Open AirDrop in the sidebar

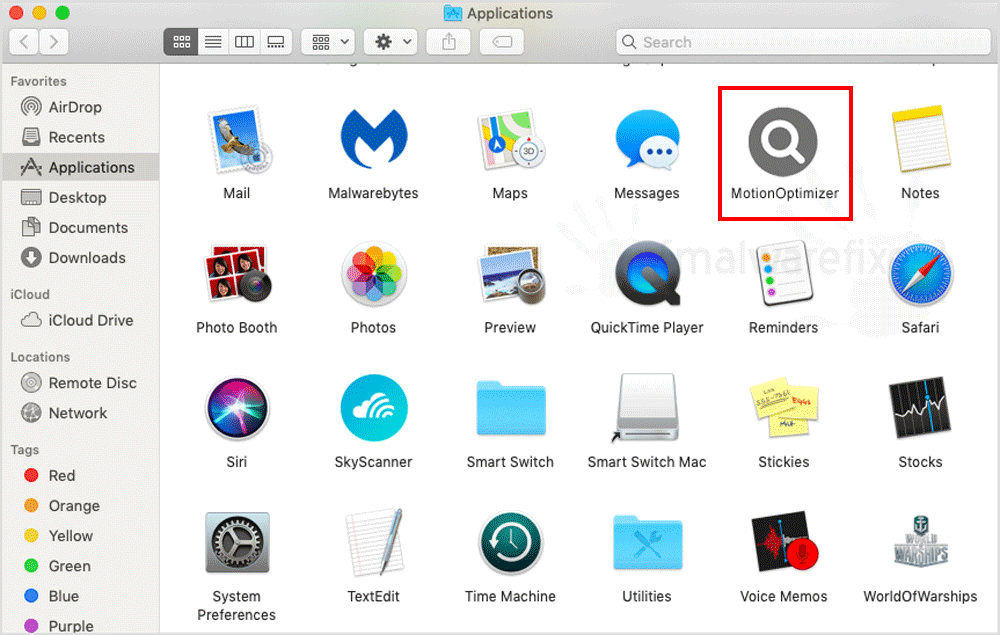(x=80, y=107)
